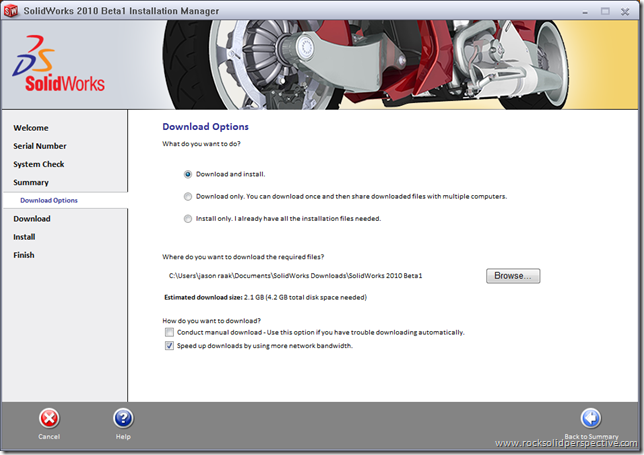Click the download folder path text
644x455 pixels.
pyautogui.click(x=295, y=276)
